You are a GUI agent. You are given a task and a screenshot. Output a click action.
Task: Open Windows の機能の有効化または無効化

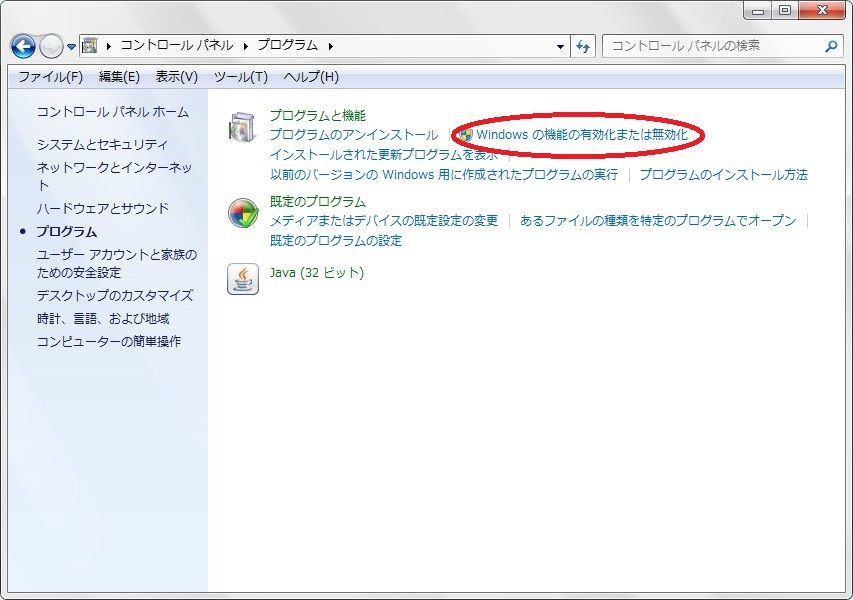(582, 134)
